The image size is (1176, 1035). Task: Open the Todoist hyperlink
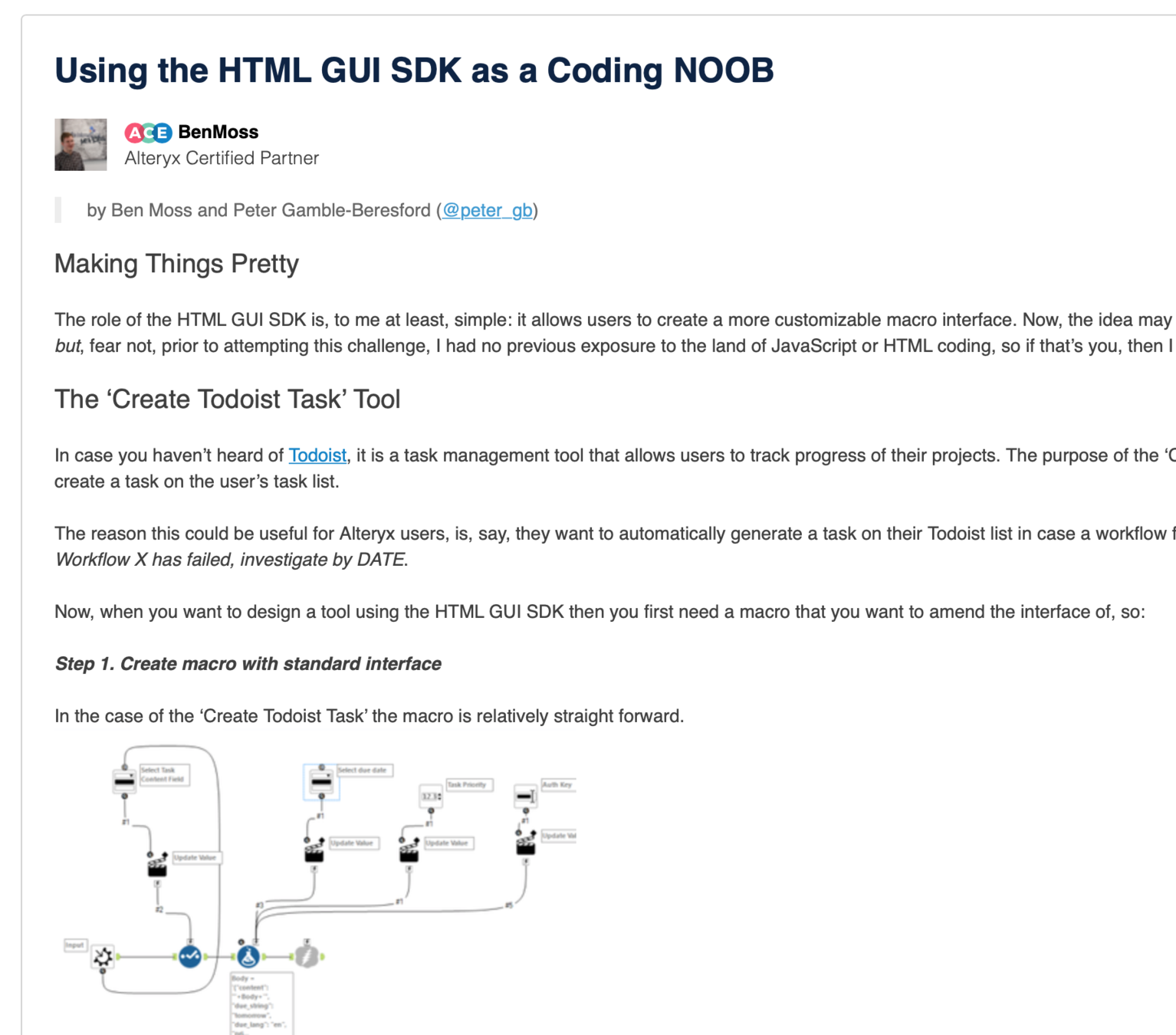pyautogui.click(x=317, y=455)
